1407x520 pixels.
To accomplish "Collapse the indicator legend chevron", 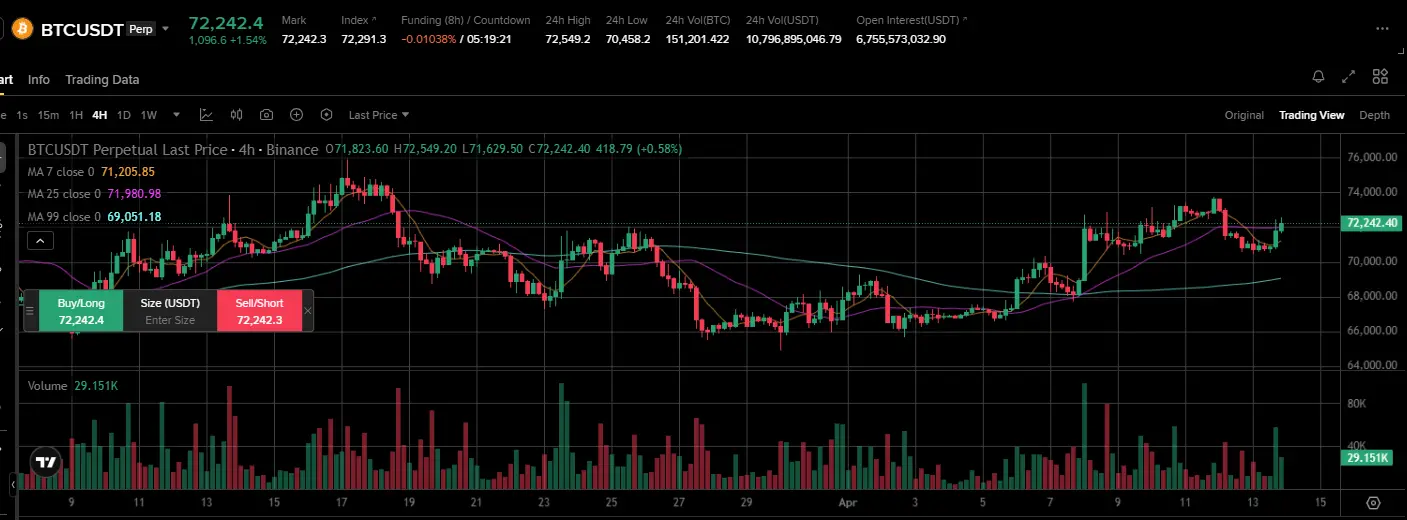I will pyautogui.click(x=41, y=240).
